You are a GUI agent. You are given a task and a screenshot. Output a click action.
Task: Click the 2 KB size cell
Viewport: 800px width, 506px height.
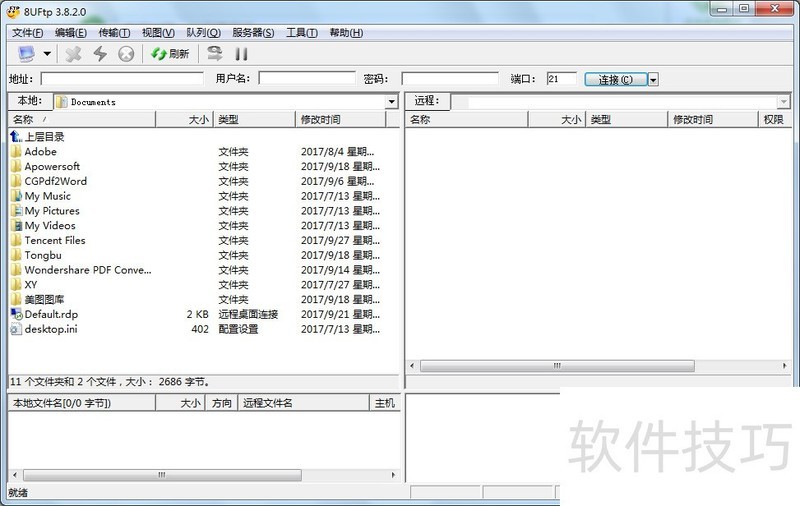[x=197, y=314]
